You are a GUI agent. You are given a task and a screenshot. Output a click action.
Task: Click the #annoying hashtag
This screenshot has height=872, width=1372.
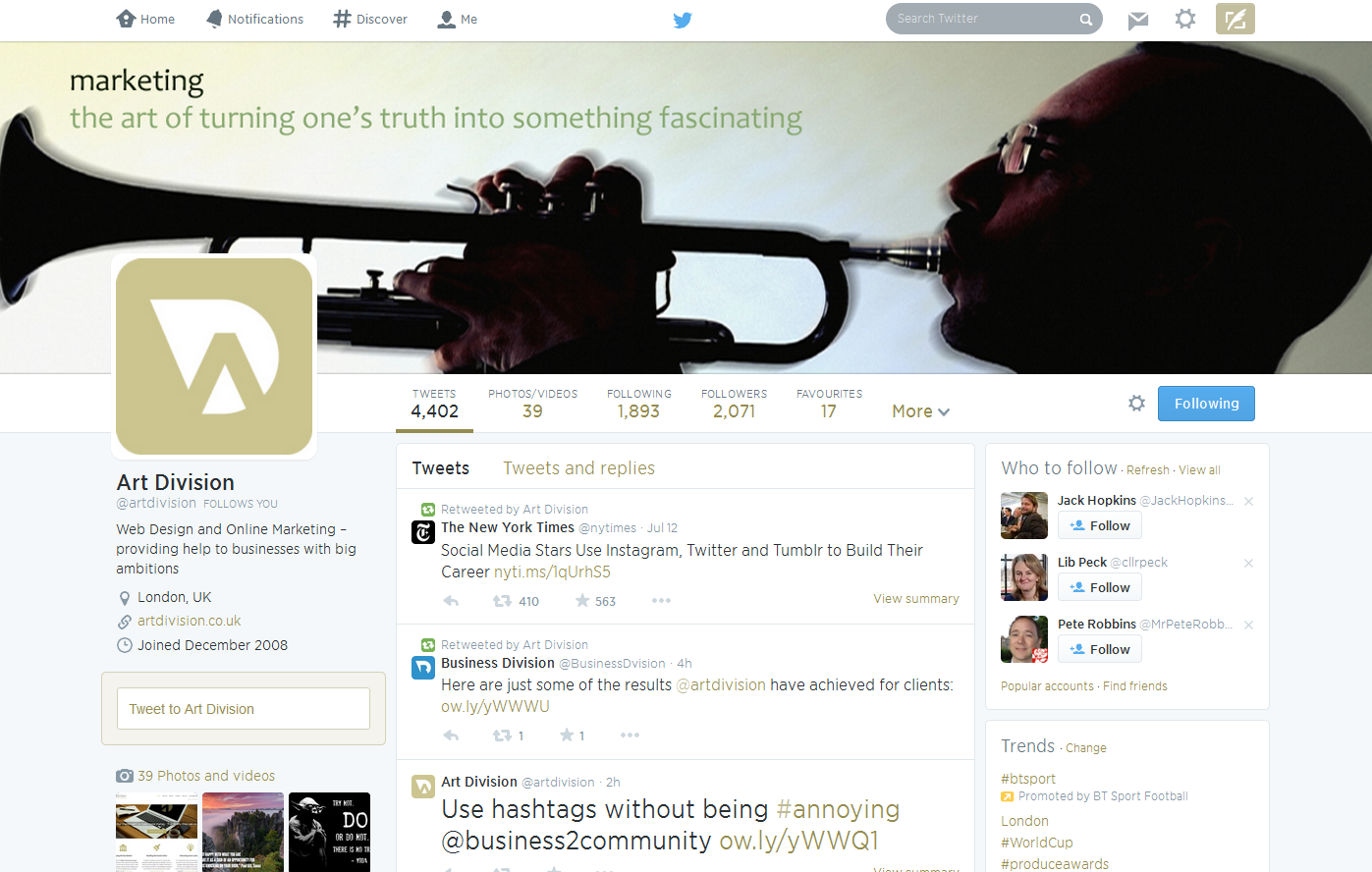point(838,809)
